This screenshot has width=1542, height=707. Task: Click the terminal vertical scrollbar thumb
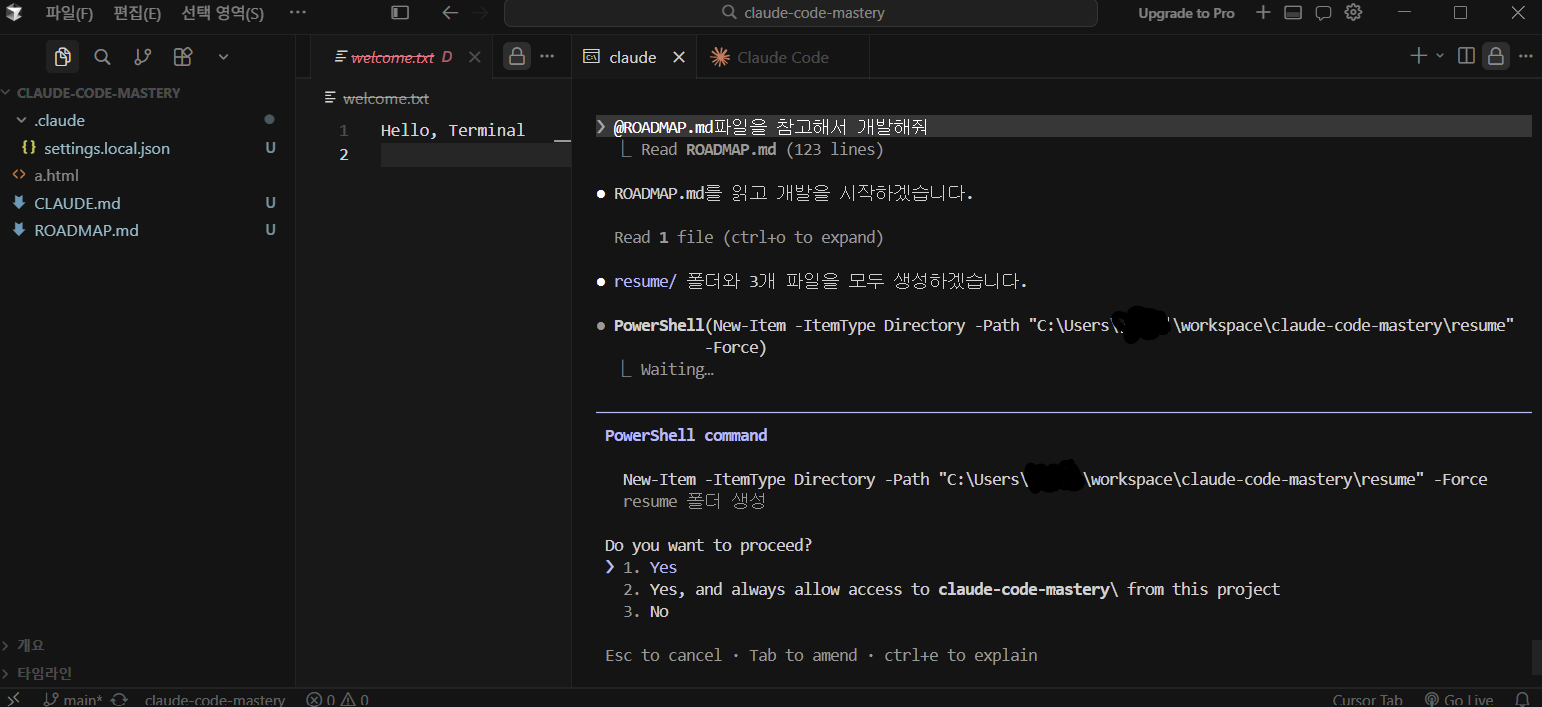point(1536,658)
